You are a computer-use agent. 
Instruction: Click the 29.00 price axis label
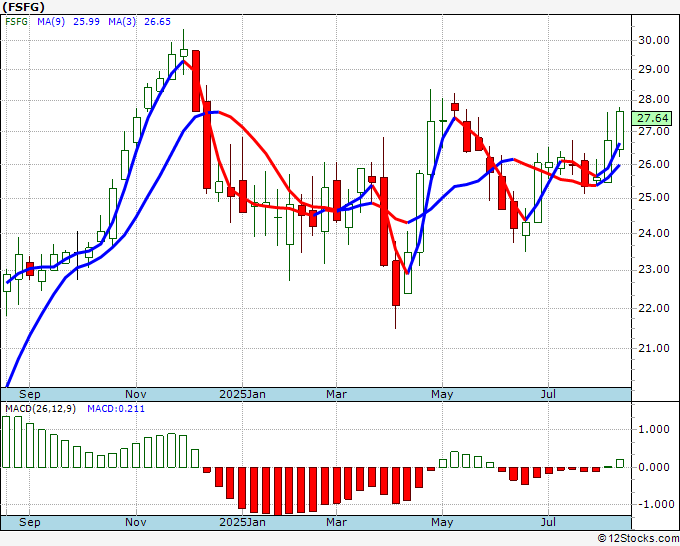pos(654,69)
